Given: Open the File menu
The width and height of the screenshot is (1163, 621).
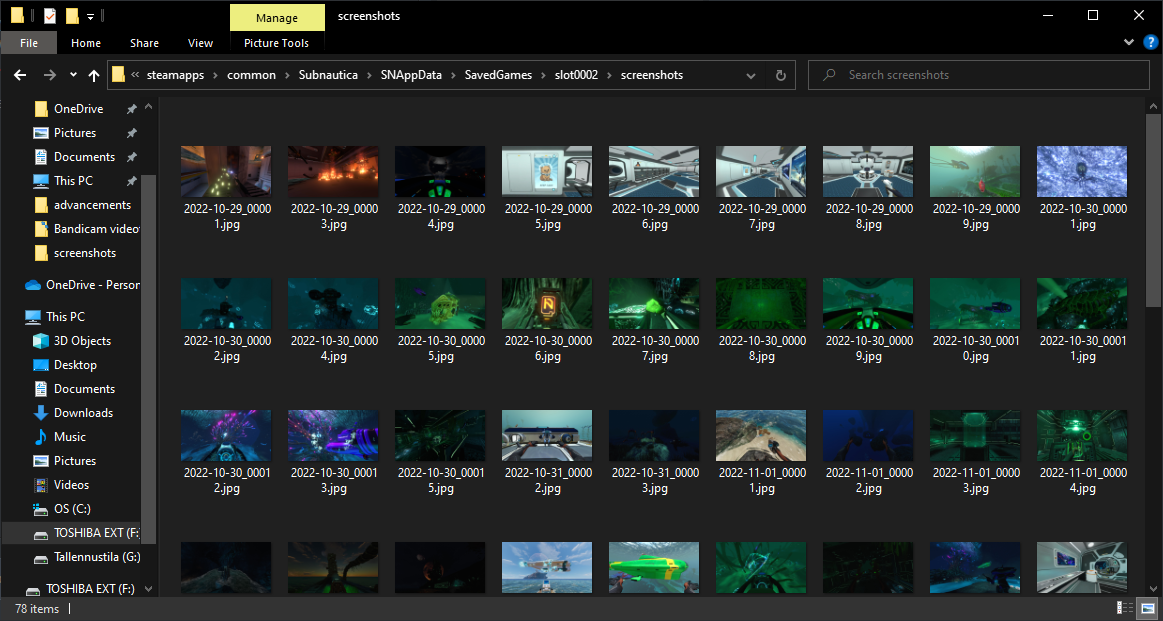Looking at the screenshot, I should point(29,43).
